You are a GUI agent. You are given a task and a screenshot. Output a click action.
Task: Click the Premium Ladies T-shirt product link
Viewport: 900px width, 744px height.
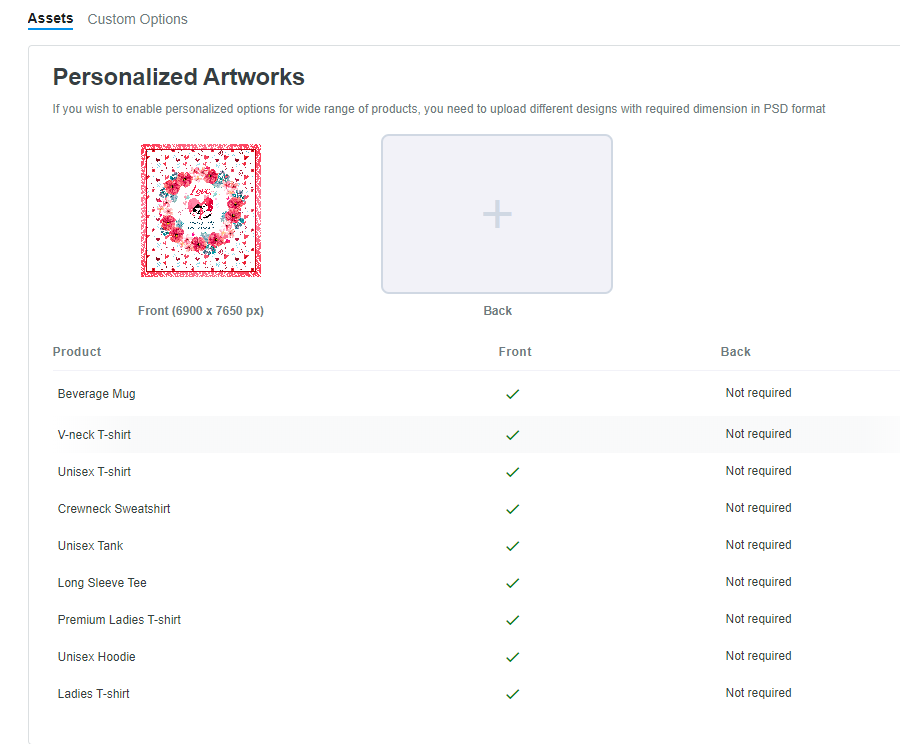119,620
